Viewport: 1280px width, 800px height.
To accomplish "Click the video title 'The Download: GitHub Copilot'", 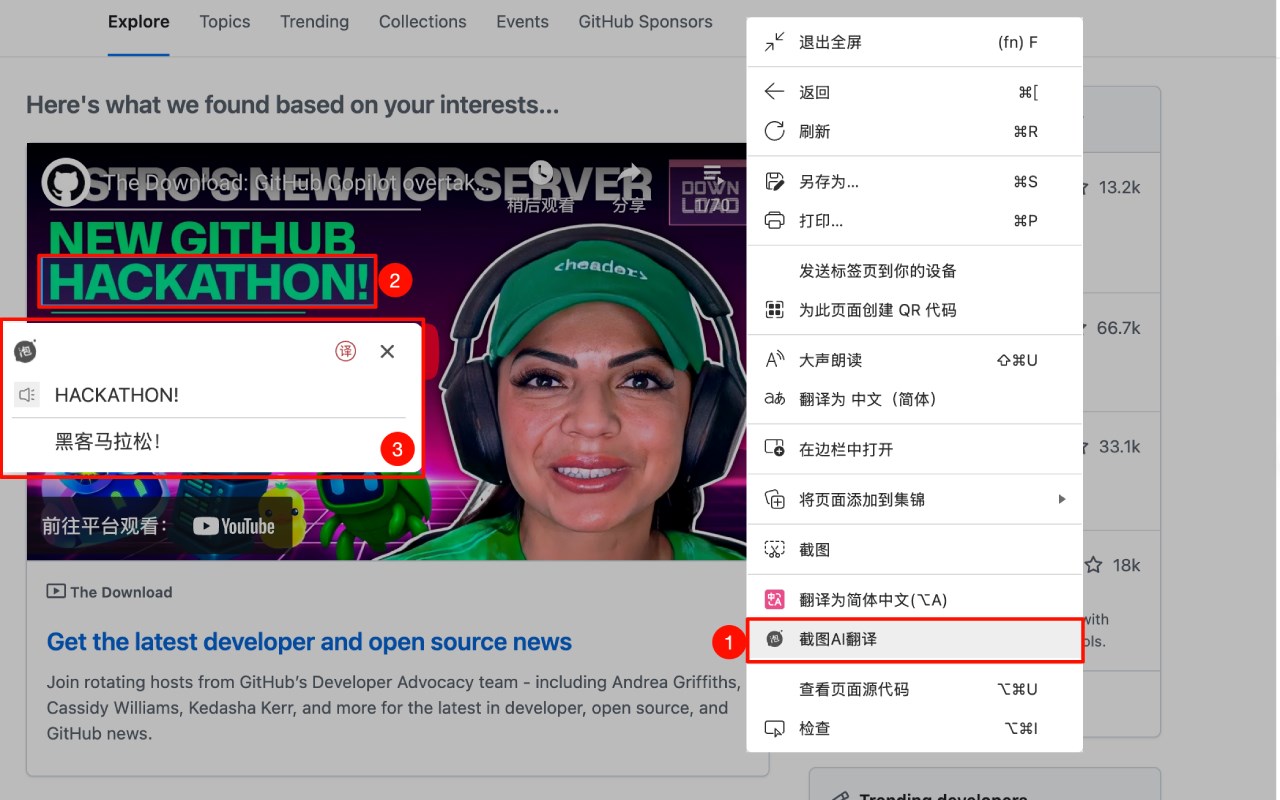I will click(x=298, y=183).
